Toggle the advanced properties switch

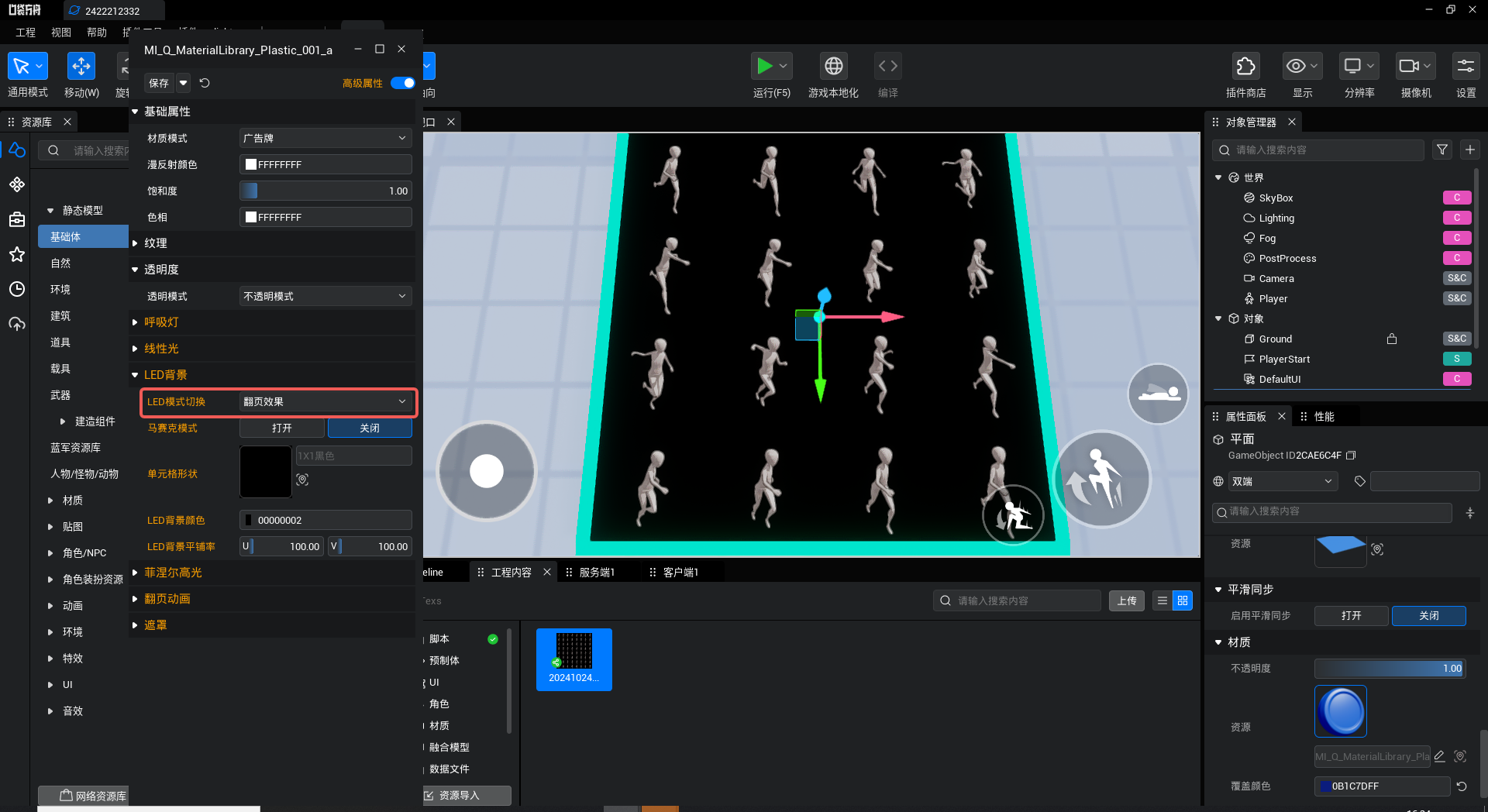(402, 83)
